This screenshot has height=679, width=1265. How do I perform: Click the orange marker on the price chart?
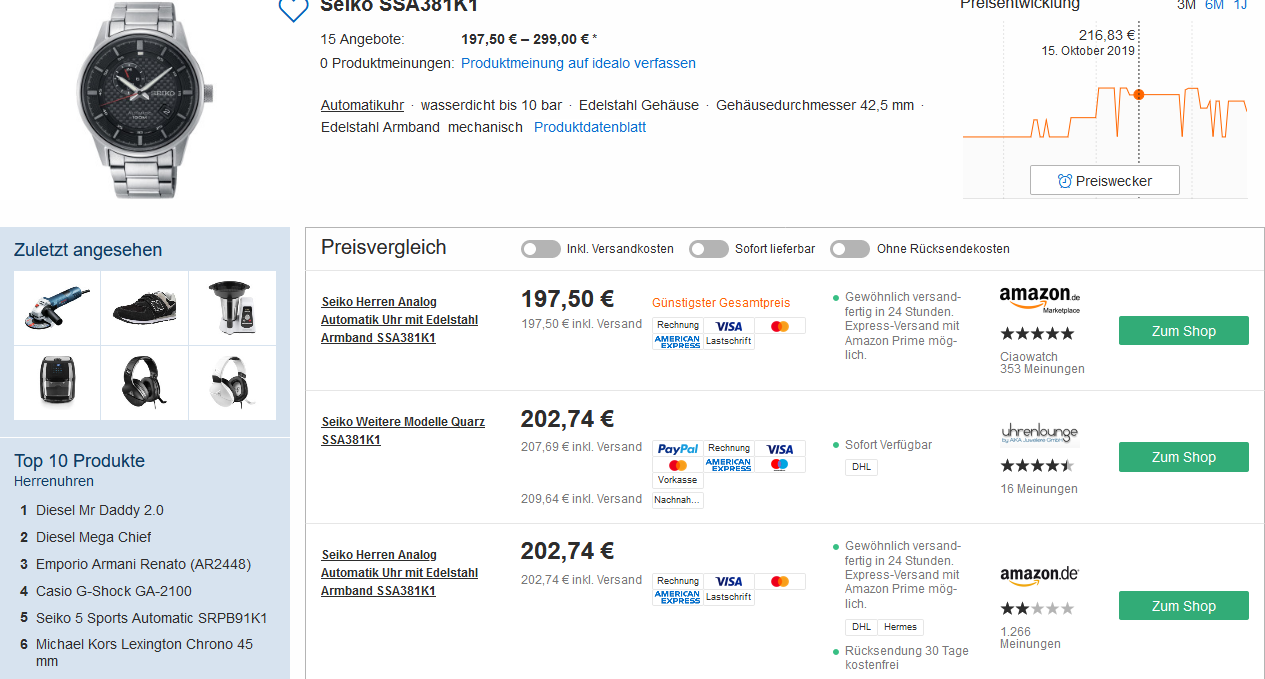[x=1138, y=94]
